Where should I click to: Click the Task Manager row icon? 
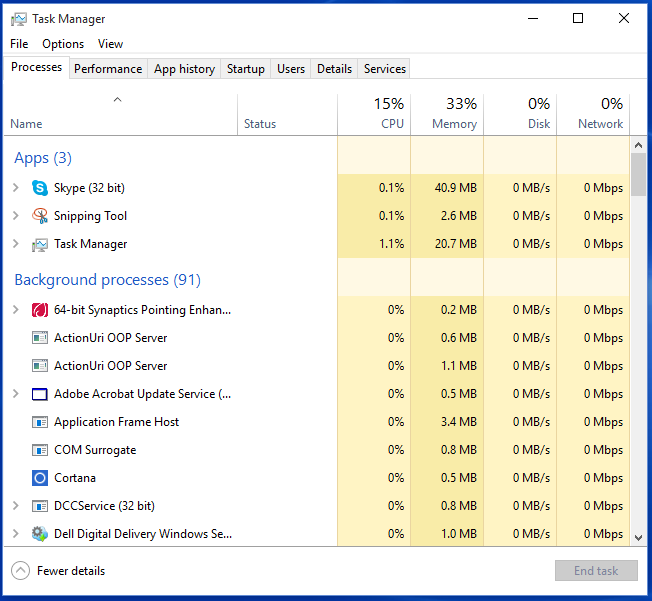point(40,244)
